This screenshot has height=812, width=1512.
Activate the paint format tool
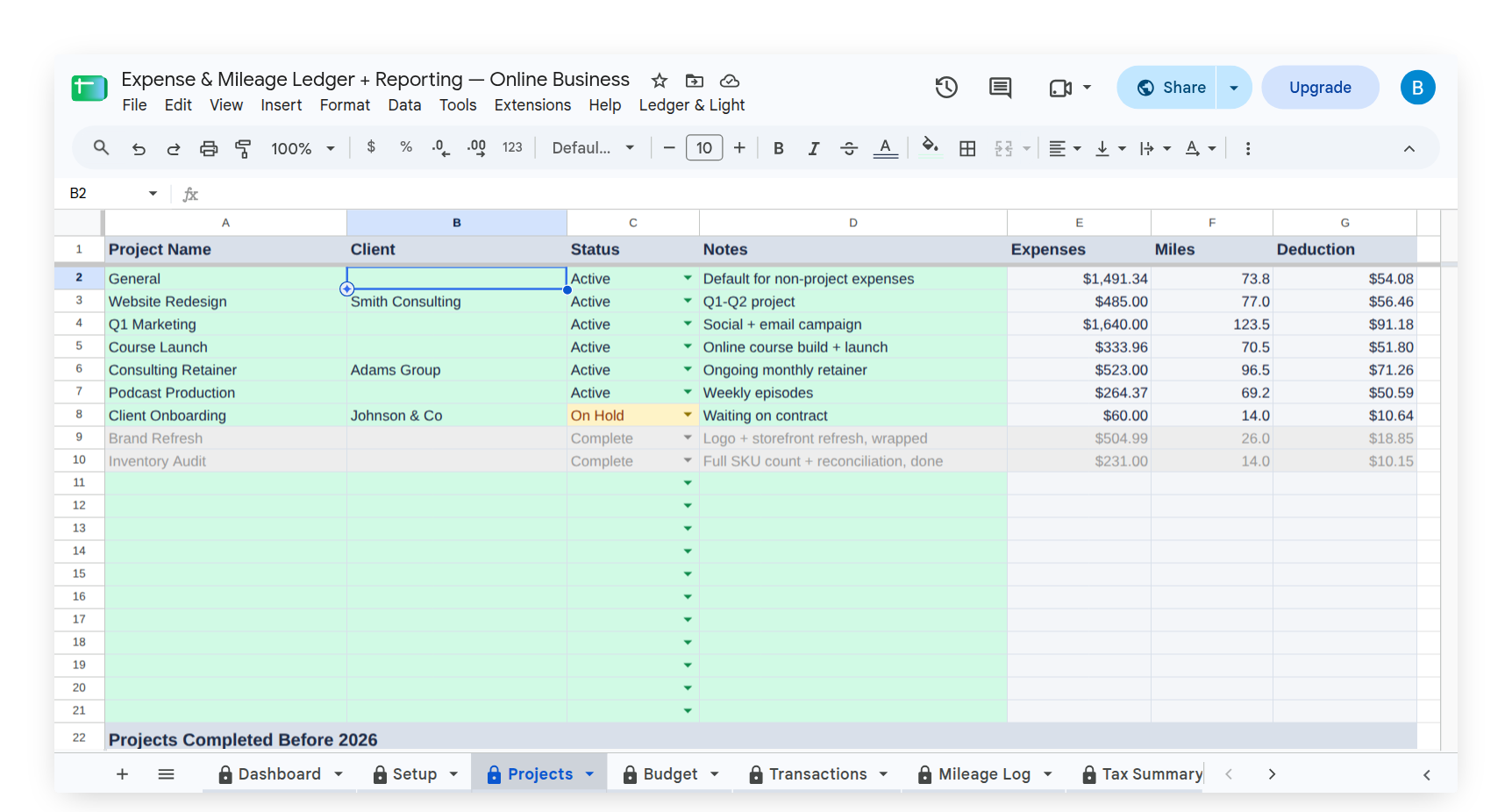[244, 149]
